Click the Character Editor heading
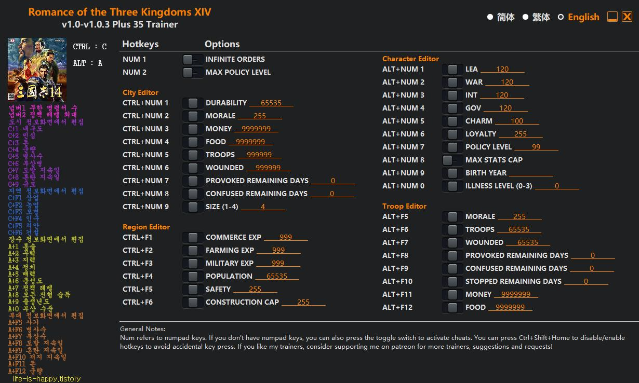Screen dimensions: 639x383 pos(410,59)
